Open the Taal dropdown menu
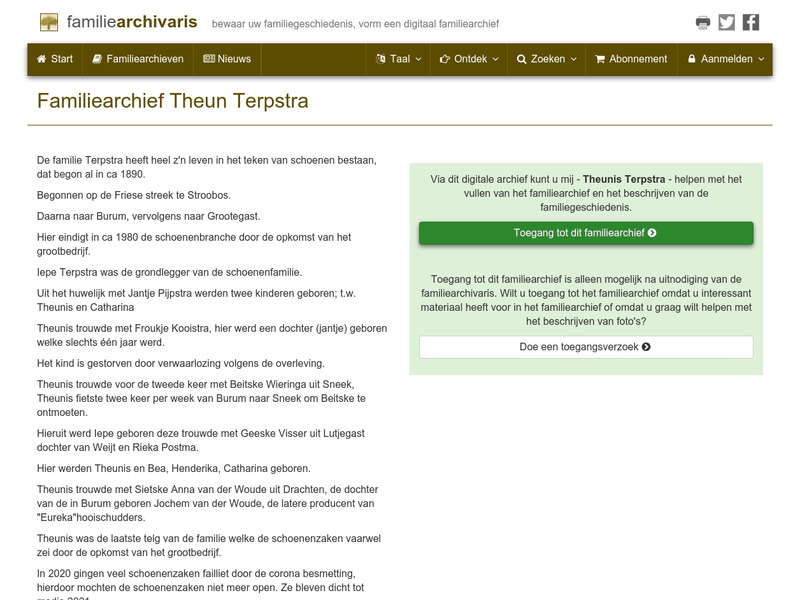Screen dimensions: 800x600 [x=397, y=59]
